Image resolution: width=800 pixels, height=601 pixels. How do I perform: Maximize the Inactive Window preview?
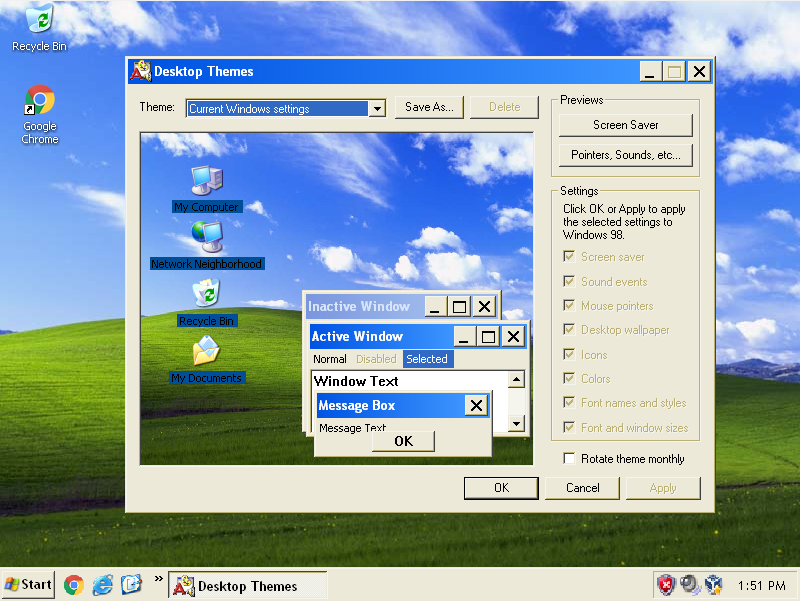tap(459, 307)
